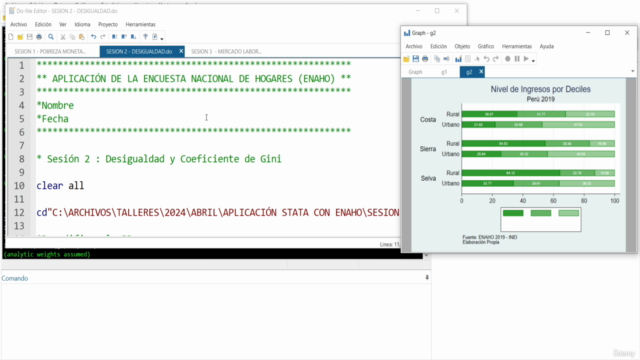Open Herramientas menu in Do-file Editor

(140, 24)
